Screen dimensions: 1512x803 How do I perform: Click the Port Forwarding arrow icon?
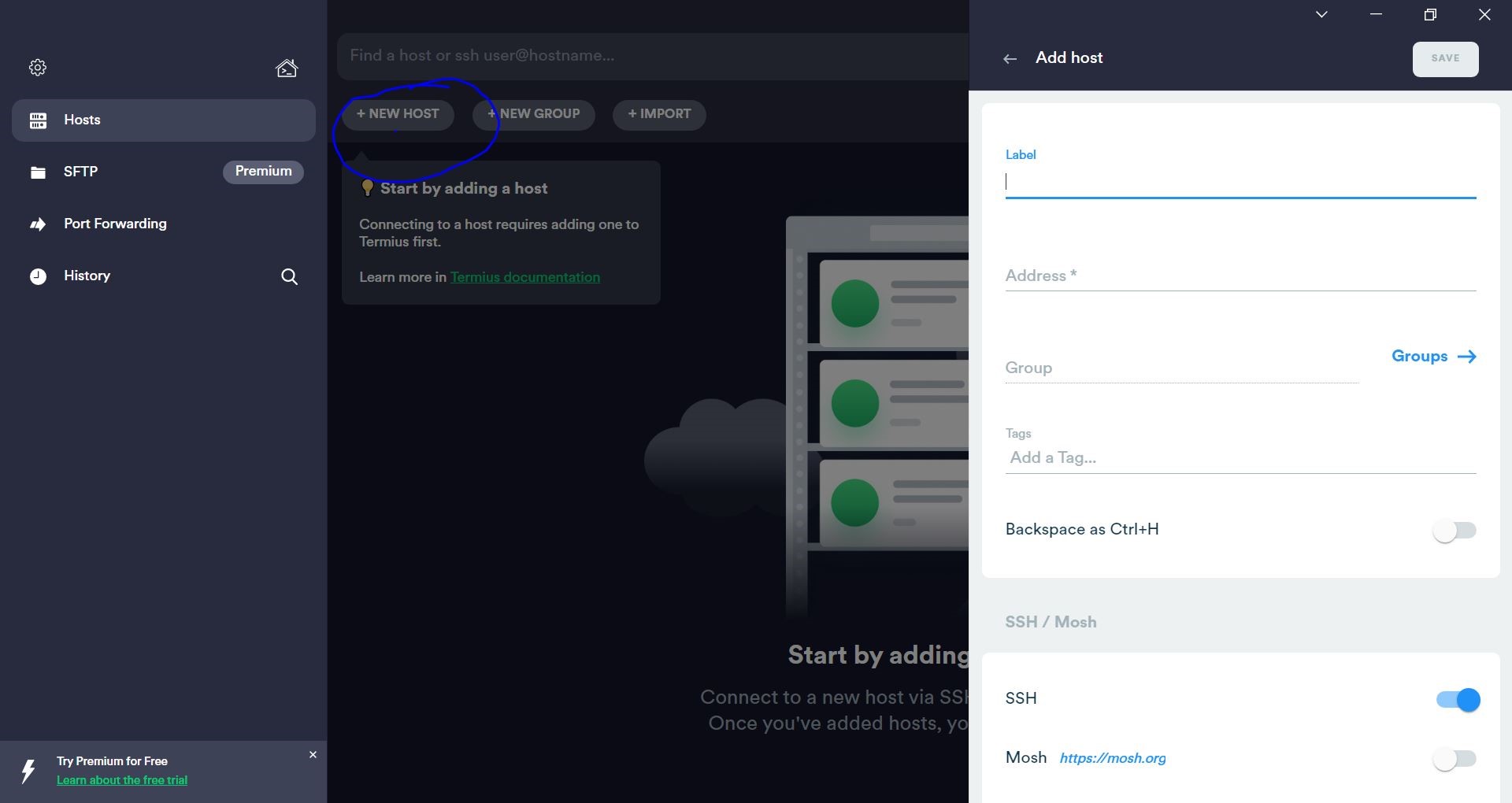pyautogui.click(x=38, y=224)
